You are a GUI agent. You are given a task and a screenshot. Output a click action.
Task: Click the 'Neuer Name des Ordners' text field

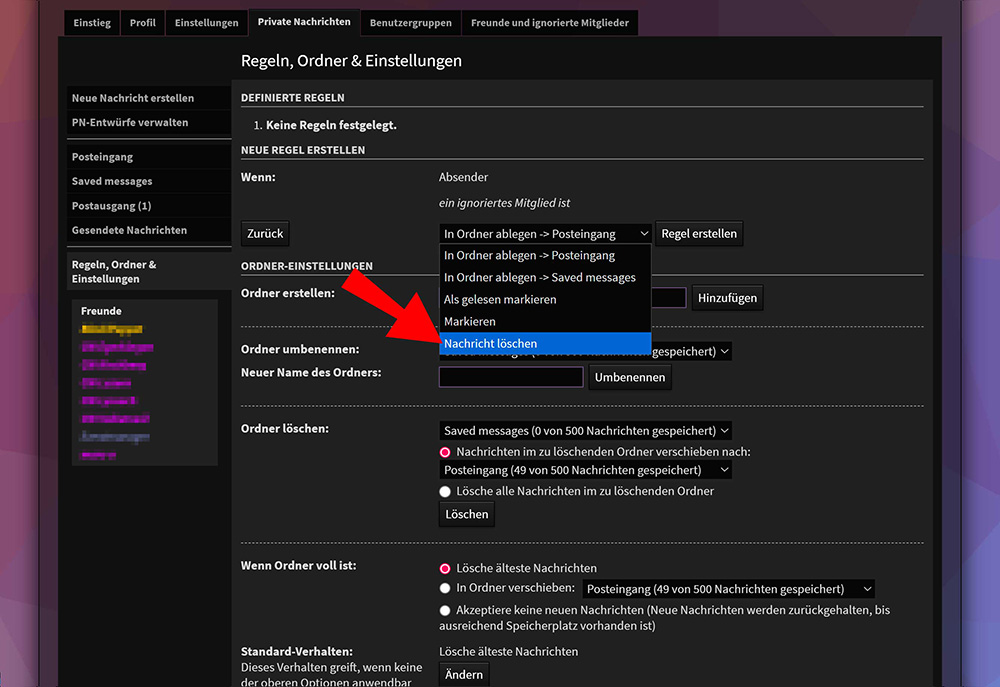(x=511, y=378)
